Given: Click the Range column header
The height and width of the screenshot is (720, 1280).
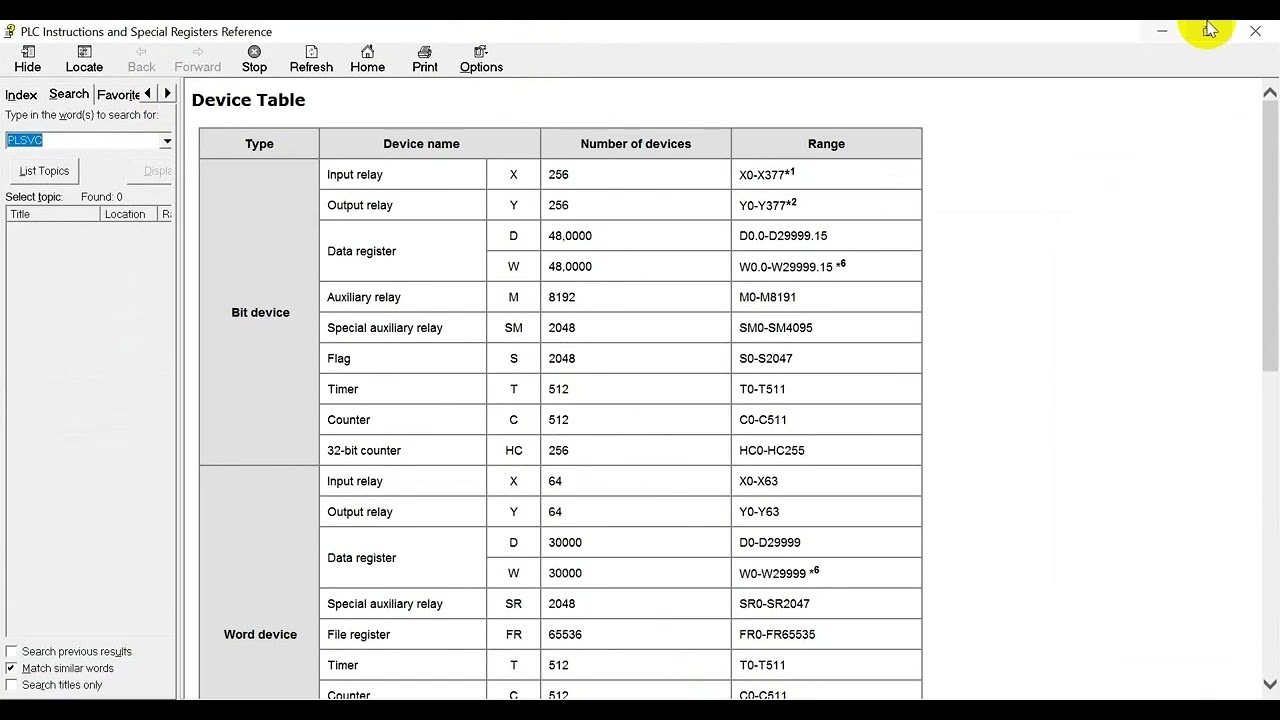Looking at the screenshot, I should point(826,144).
